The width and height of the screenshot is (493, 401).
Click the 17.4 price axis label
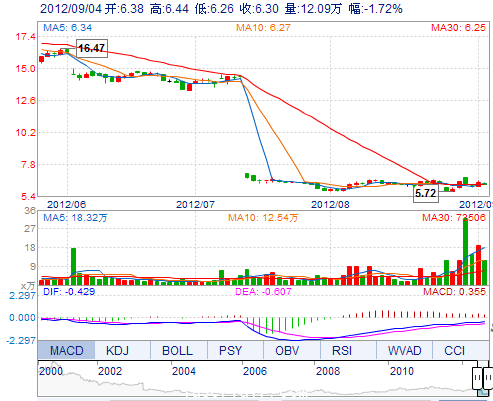(25, 37)
